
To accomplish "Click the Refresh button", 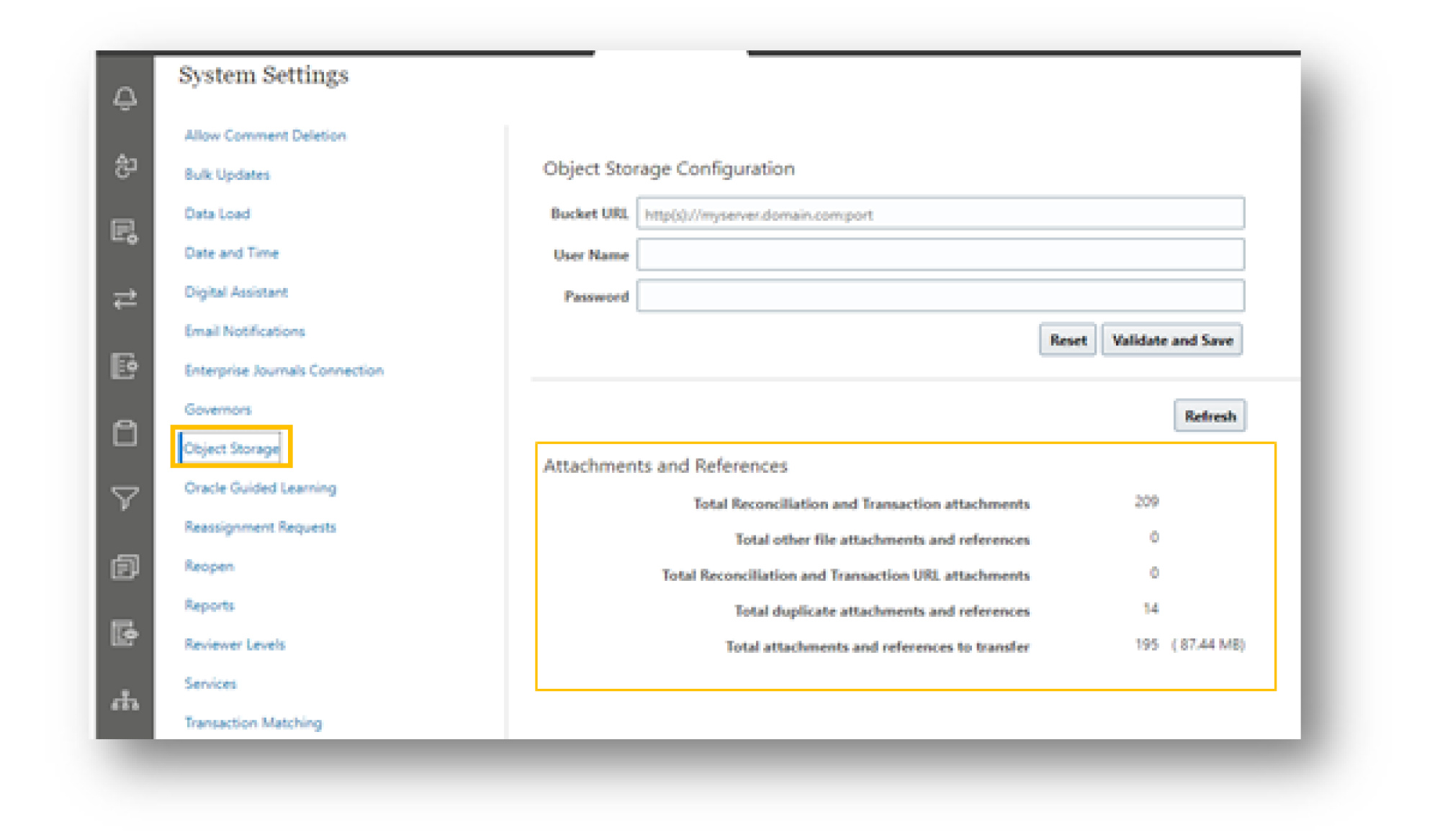I will [1210, 416].
